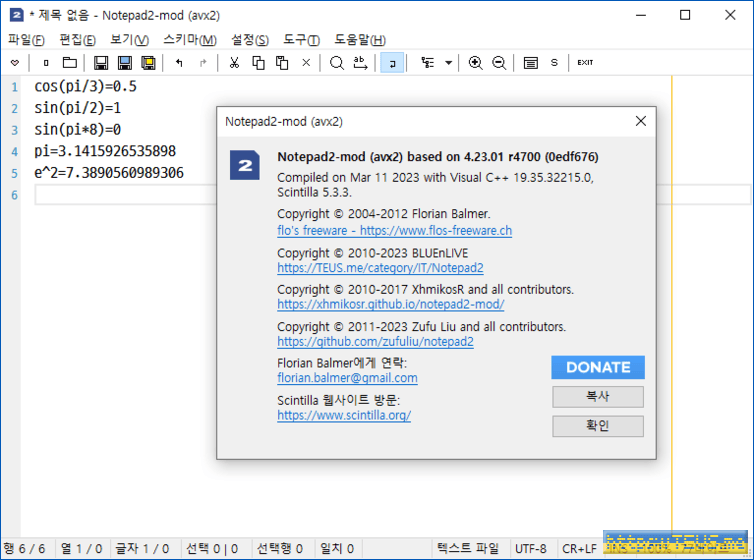
Task: Click the S toolbar icon
Action: tap(554, 63)
